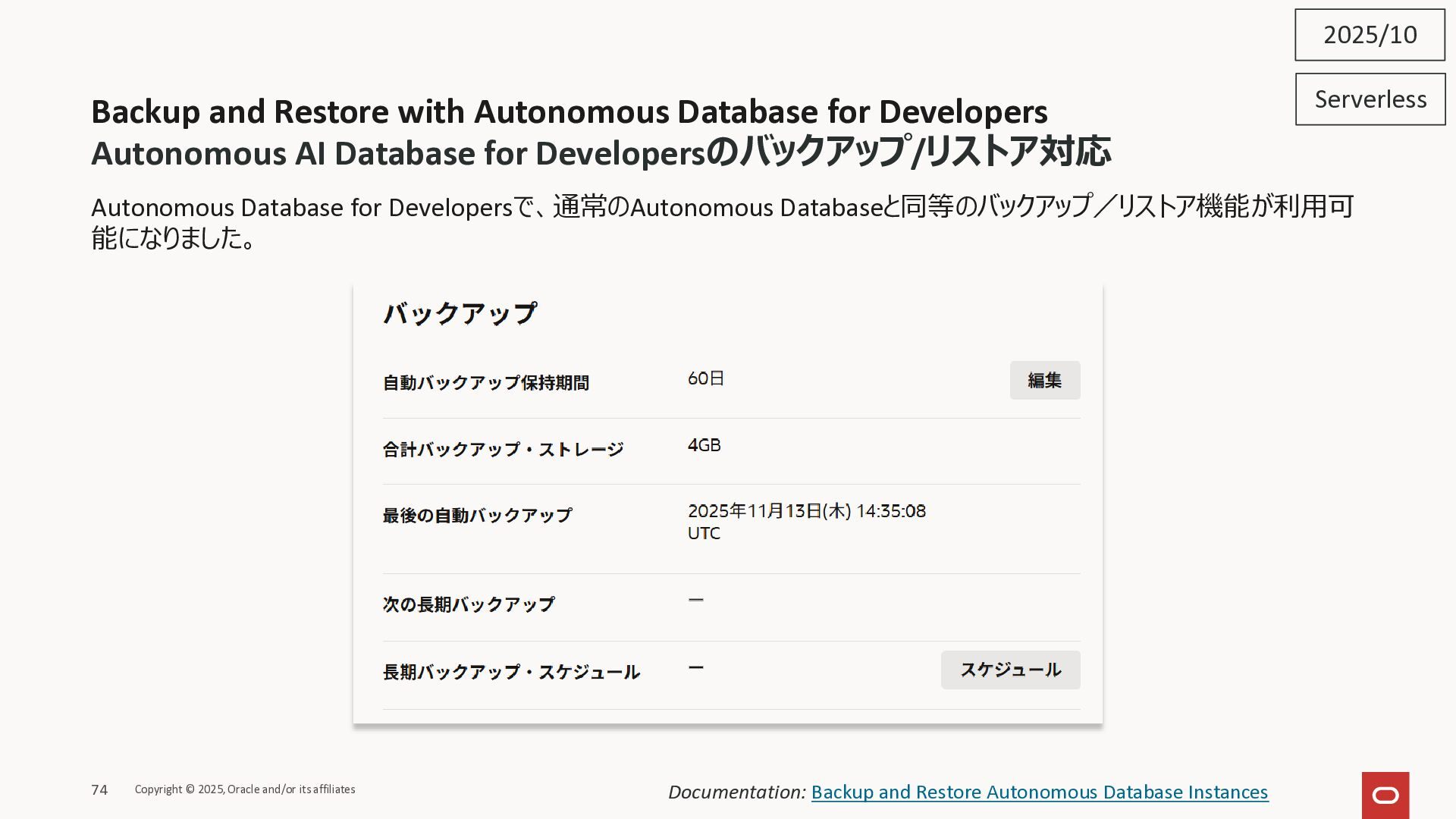Click the 合計バックアップ・ストレージ label
Screen dimensions: 1456x819
click(x=503, y=450)
